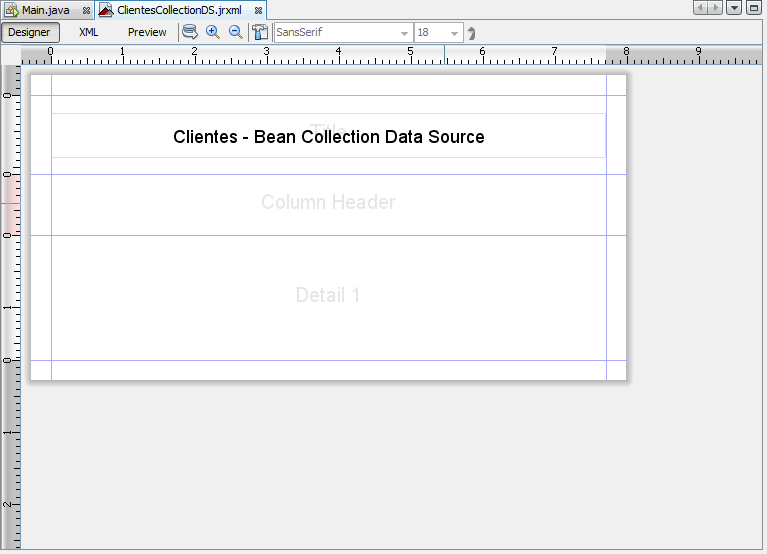
Task: Click the Column Header band
Action: [328, 203]
